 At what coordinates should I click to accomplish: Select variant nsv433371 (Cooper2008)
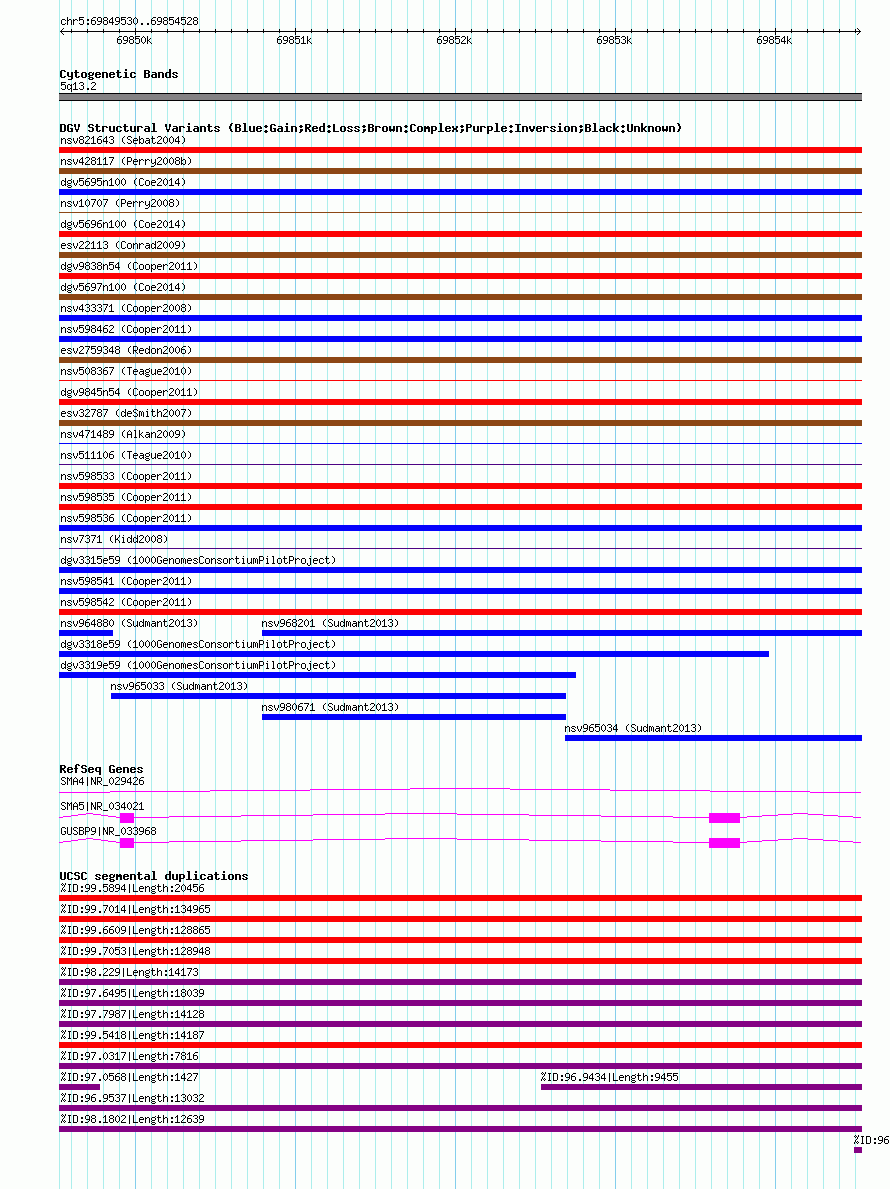point(126,309)
